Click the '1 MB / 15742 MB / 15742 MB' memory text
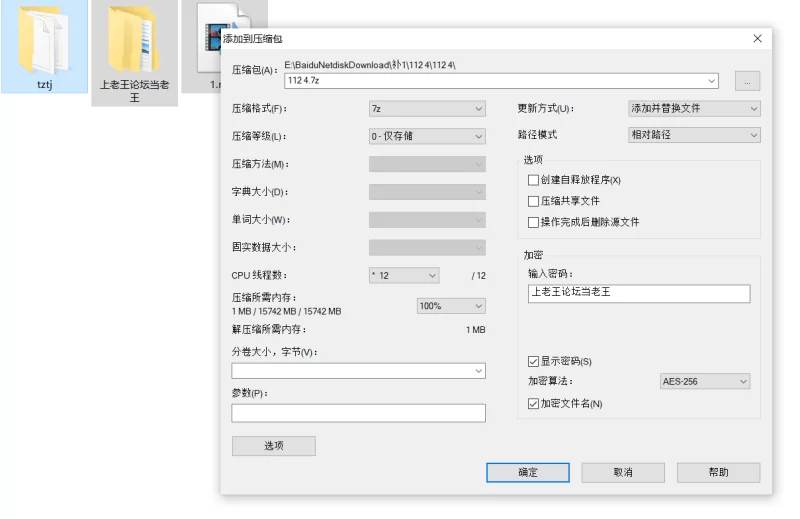This screenshot has width=800, height=519. coord(286,311)
